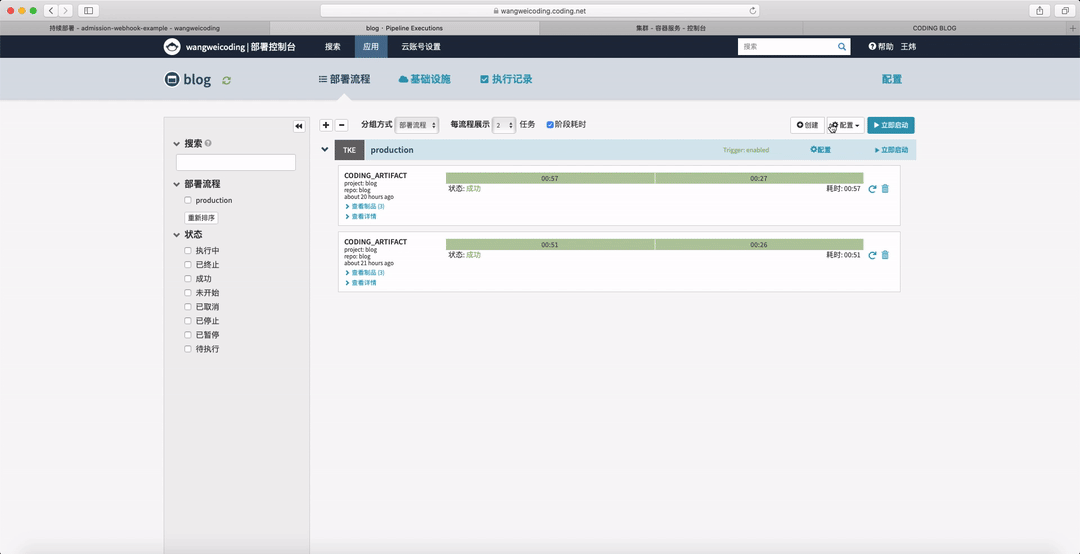Check the 已终止 status filter
Screen dimensions: 1080x554
coord(187,265)
